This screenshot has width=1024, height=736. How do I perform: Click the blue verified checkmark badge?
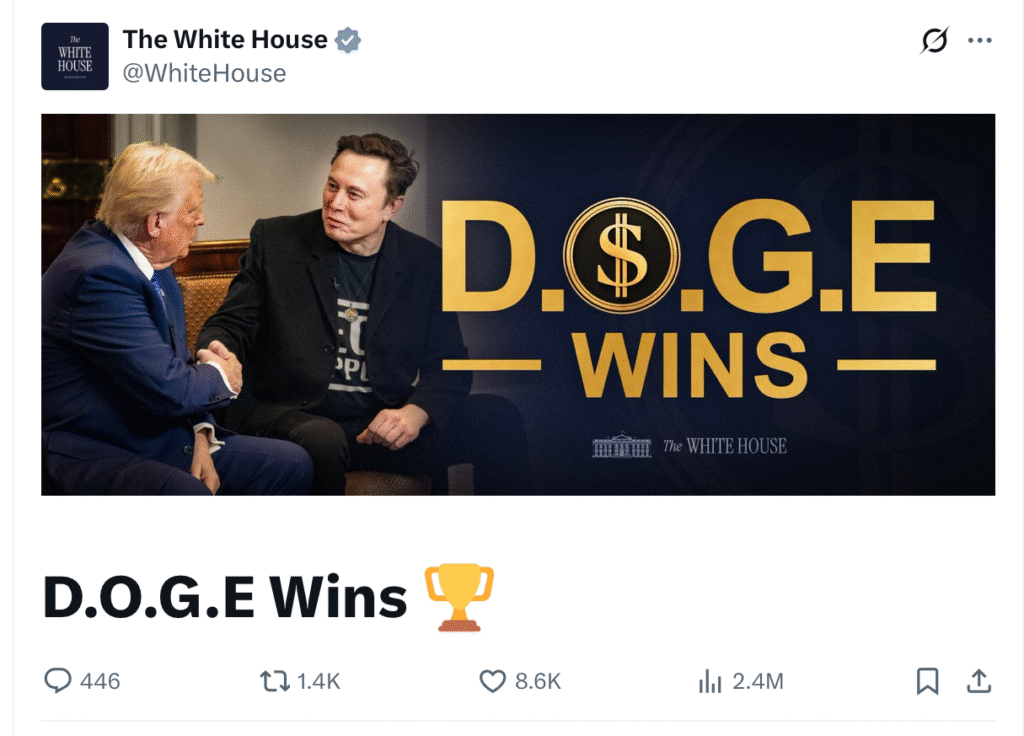coord(347,40)
